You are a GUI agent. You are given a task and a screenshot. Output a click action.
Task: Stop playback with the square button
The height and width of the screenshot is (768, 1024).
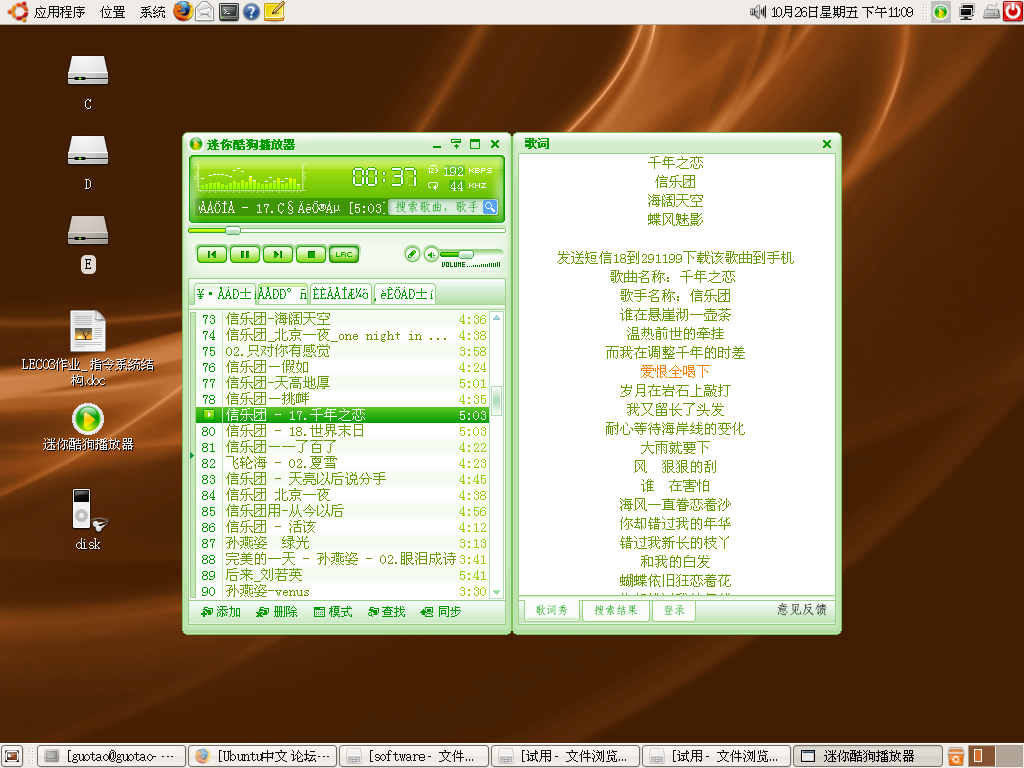pos(311,254)
